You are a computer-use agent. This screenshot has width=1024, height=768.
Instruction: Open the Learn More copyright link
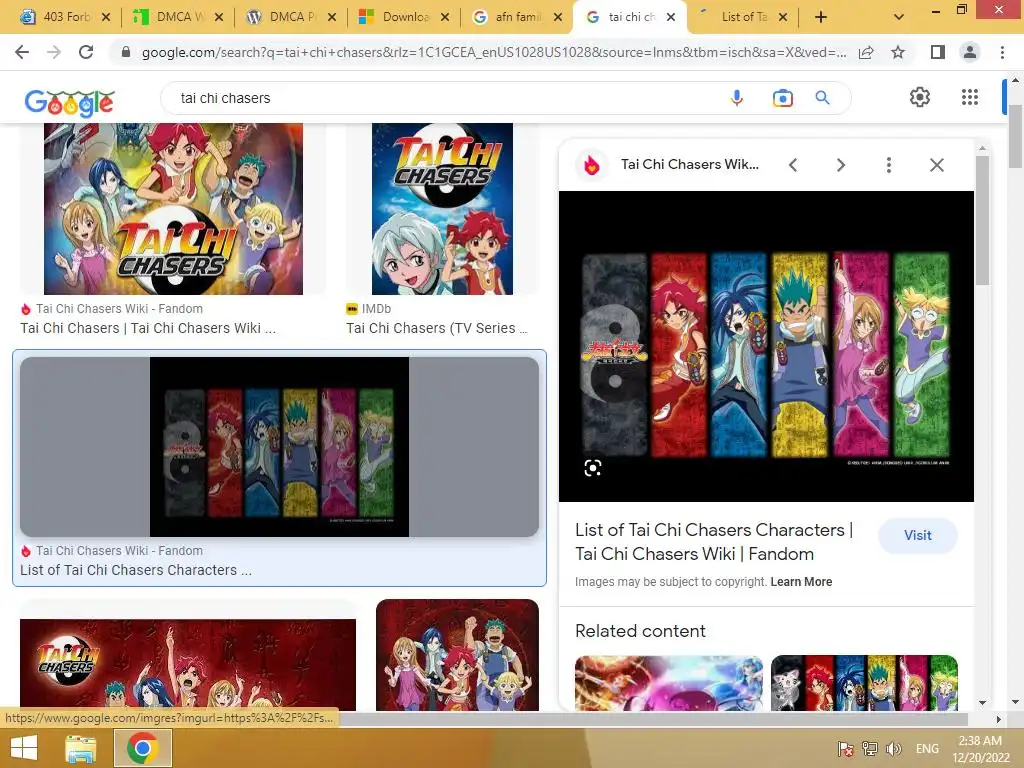[x=801, y=582]
